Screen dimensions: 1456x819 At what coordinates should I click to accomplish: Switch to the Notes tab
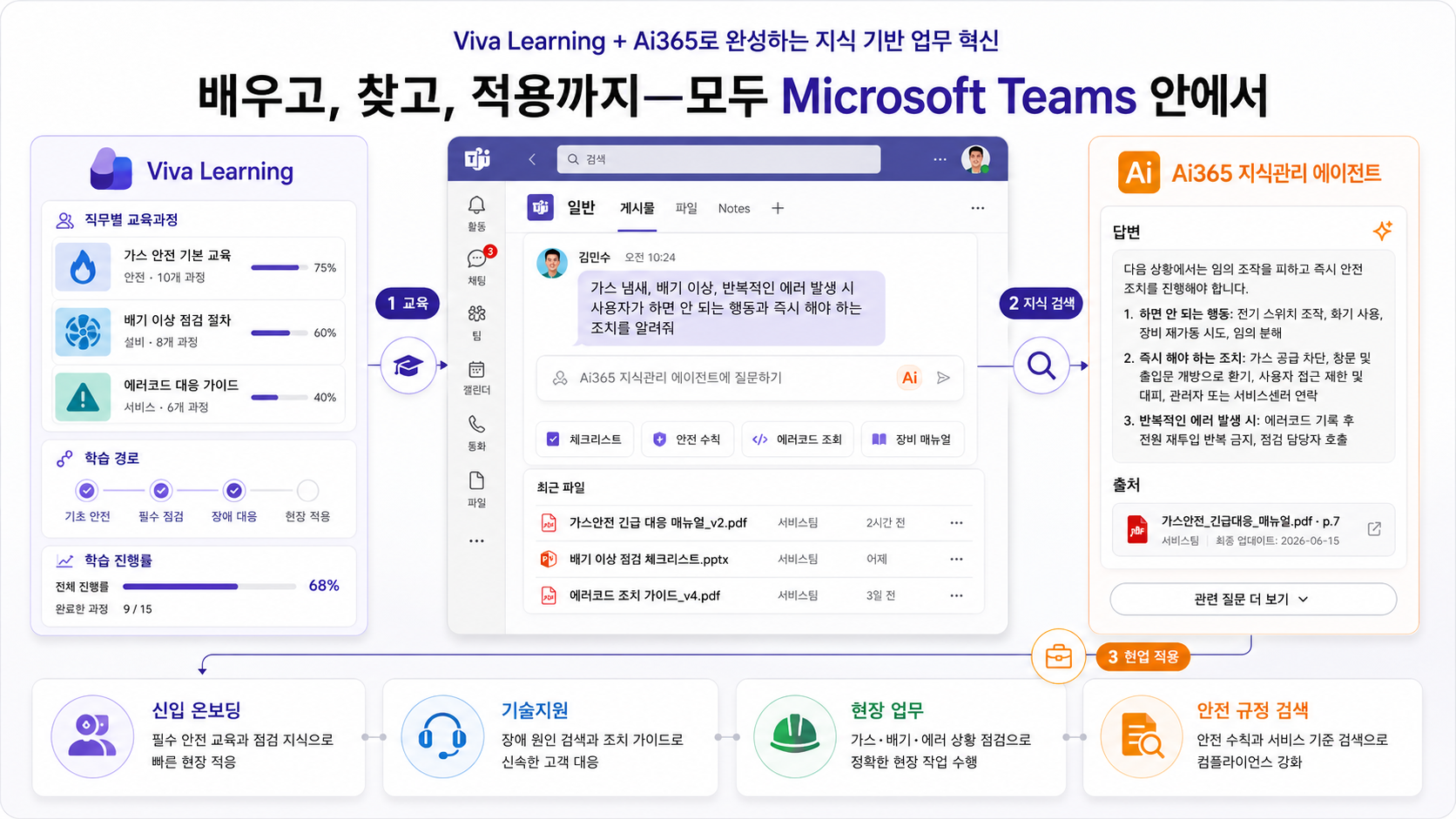[x=734, y=209]
